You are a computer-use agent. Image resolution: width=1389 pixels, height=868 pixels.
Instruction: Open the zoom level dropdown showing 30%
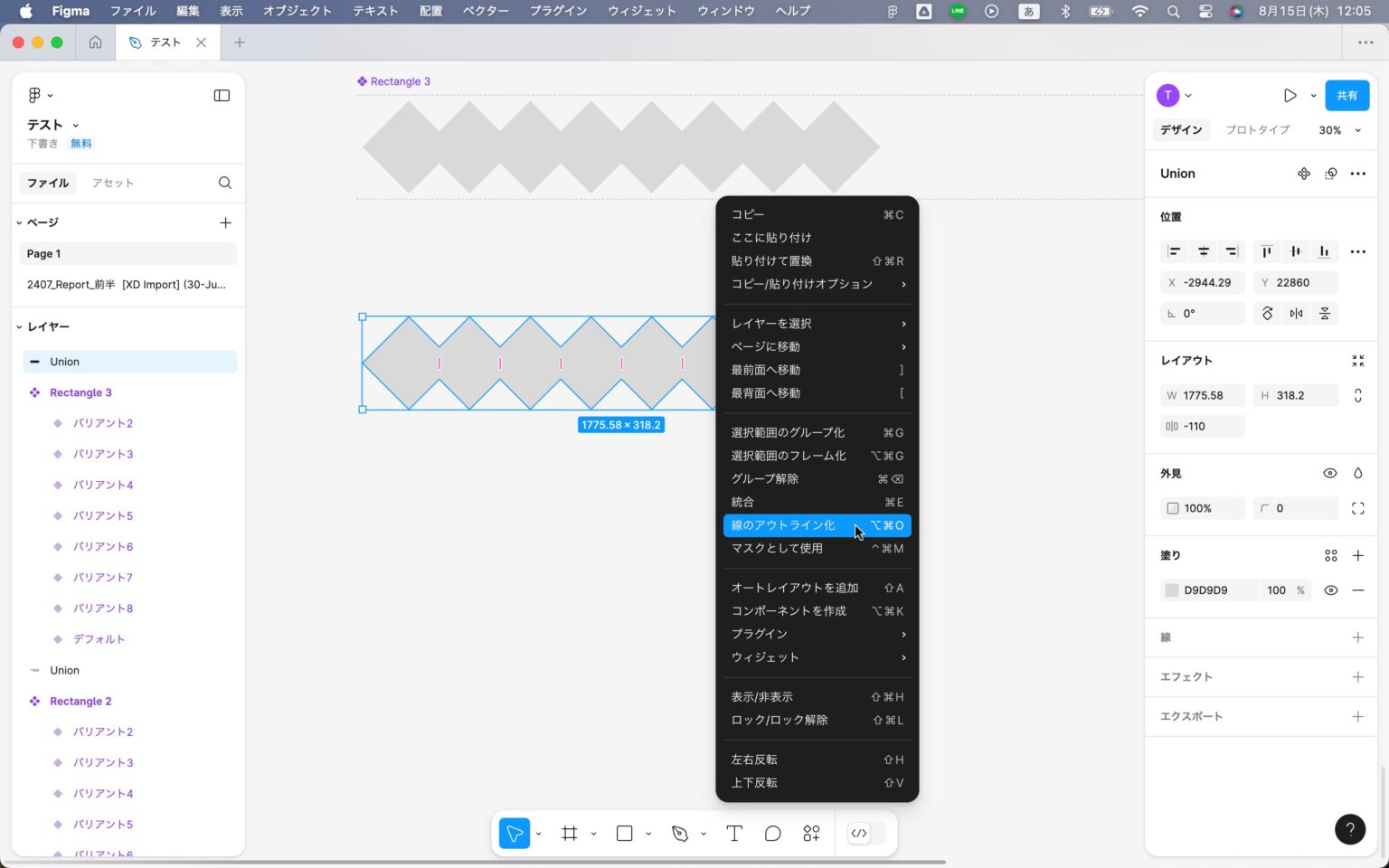1337,129
